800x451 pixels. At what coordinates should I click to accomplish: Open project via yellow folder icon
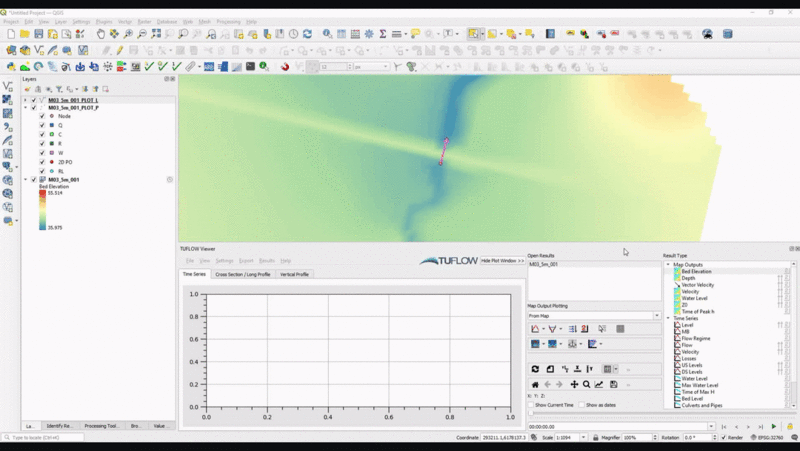click(x=24, y=34)
